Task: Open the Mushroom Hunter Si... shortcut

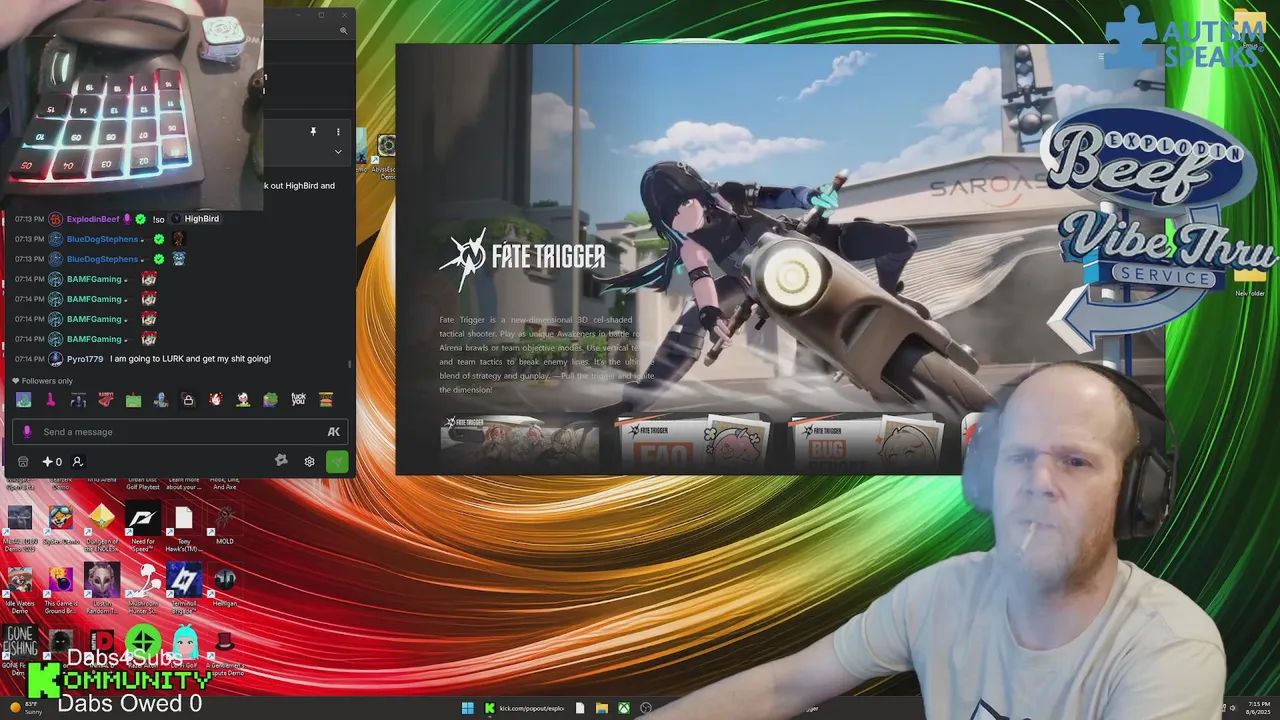Action: click(143, 590)
